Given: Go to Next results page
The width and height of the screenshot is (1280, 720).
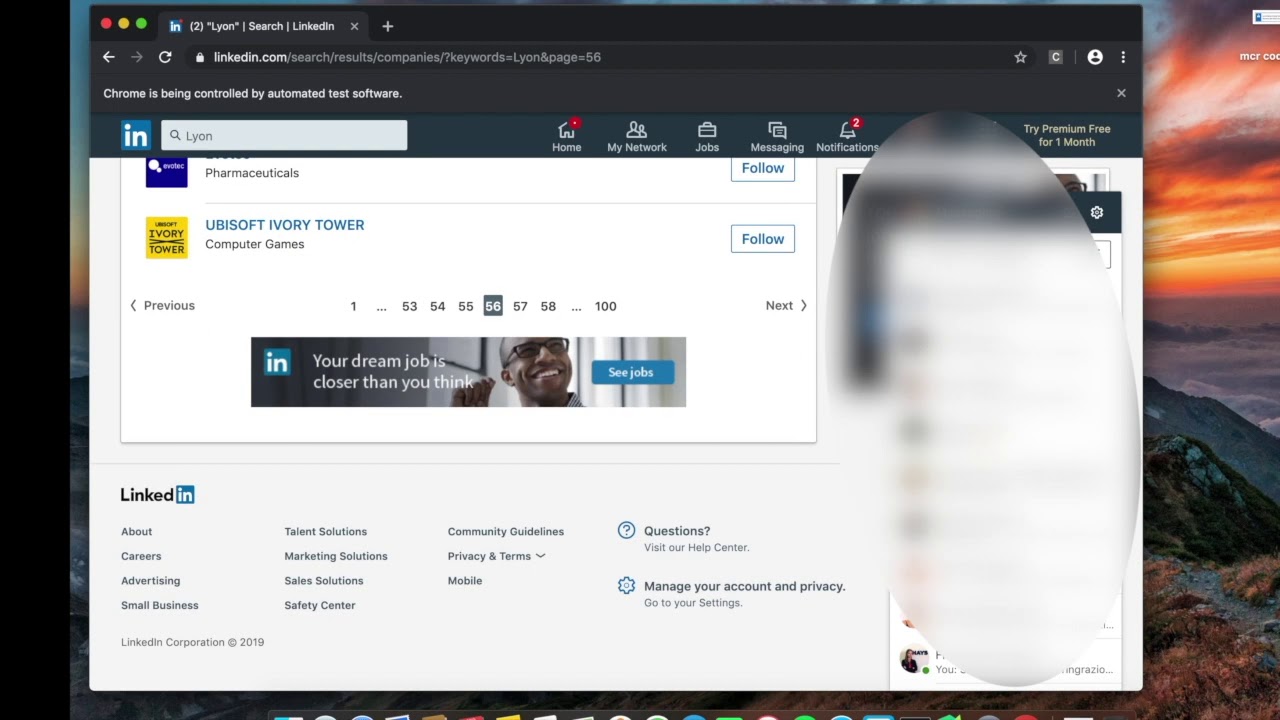Looking at the screenshot, I should pyautogui.click(x=786, y=306).
